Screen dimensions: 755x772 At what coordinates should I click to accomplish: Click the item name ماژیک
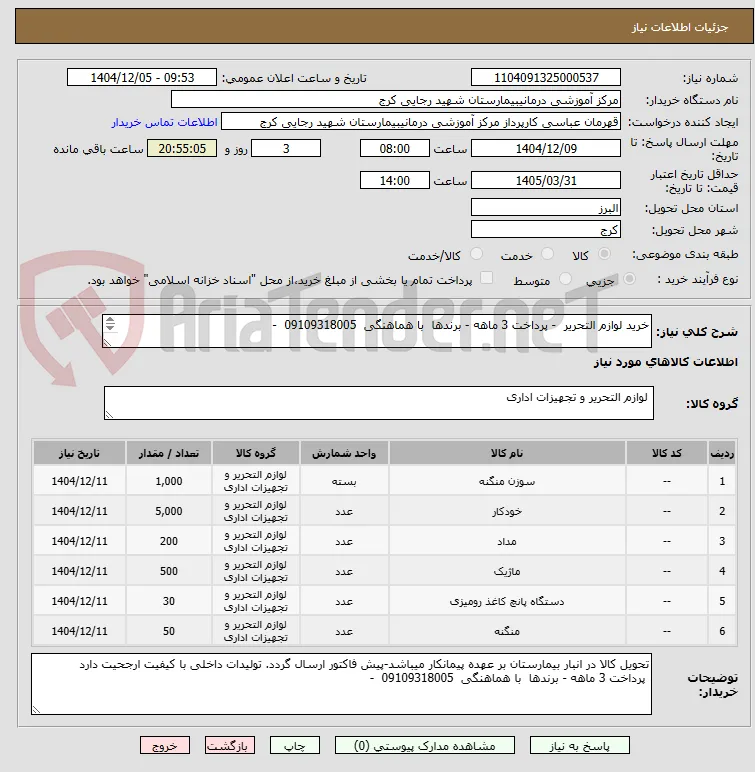point(507,571)
